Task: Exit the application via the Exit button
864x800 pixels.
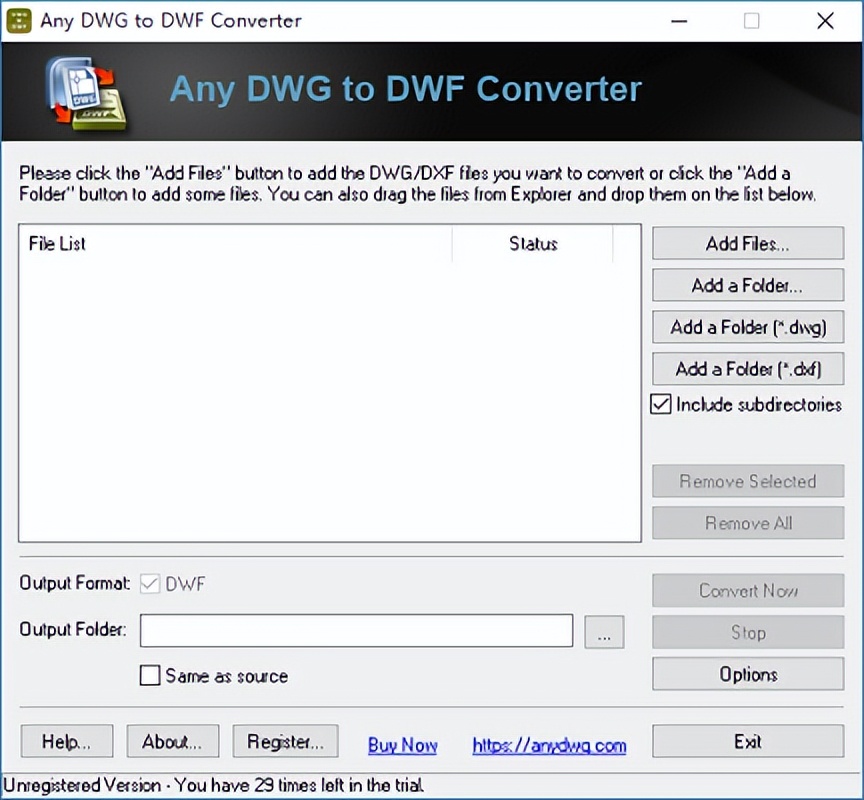Action: point(748,741)
